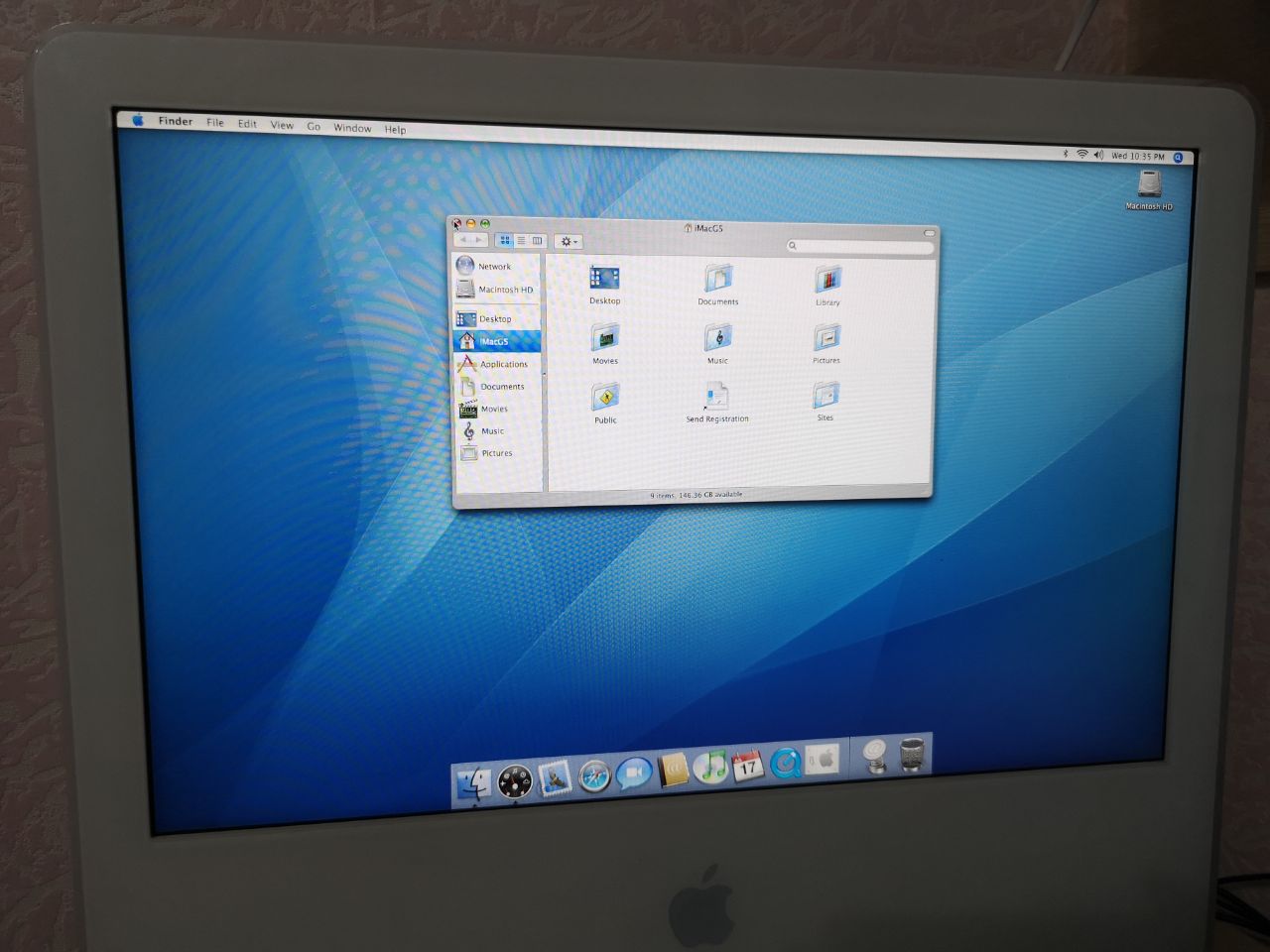
Task: Click the status bar items available text
Action: 697,494
